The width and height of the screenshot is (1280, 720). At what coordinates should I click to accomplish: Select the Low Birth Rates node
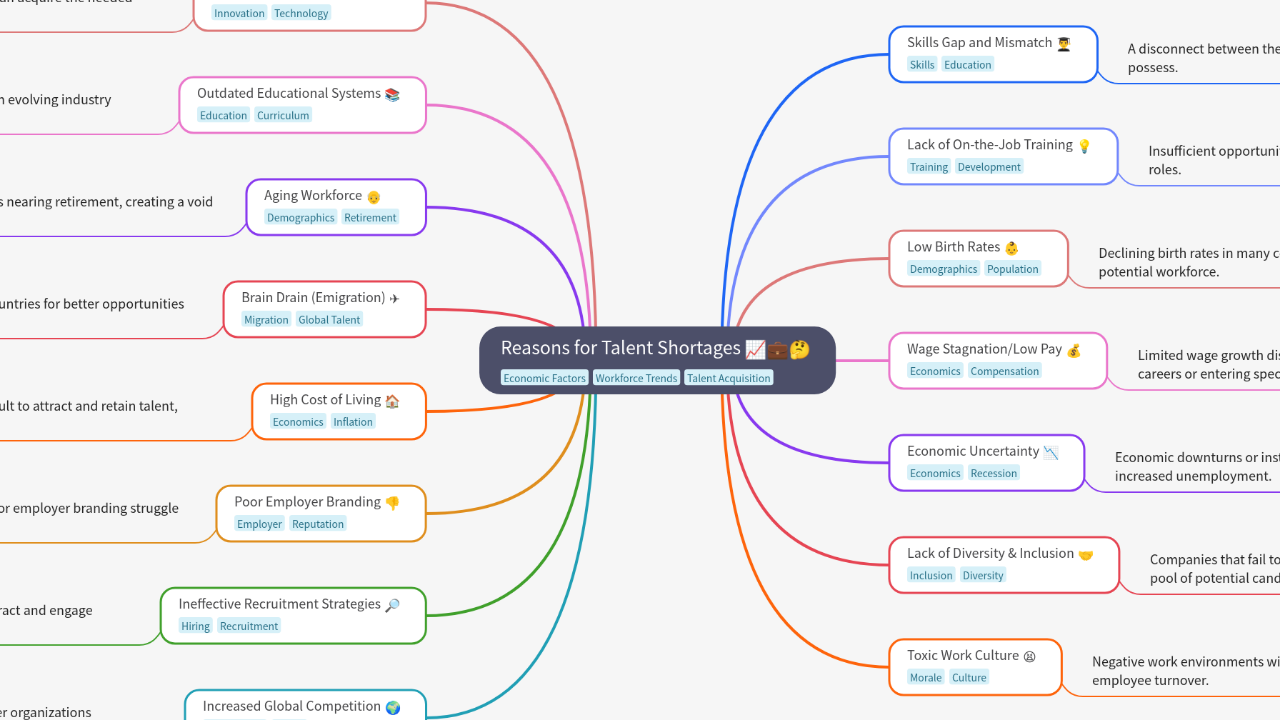pos(978,258)
